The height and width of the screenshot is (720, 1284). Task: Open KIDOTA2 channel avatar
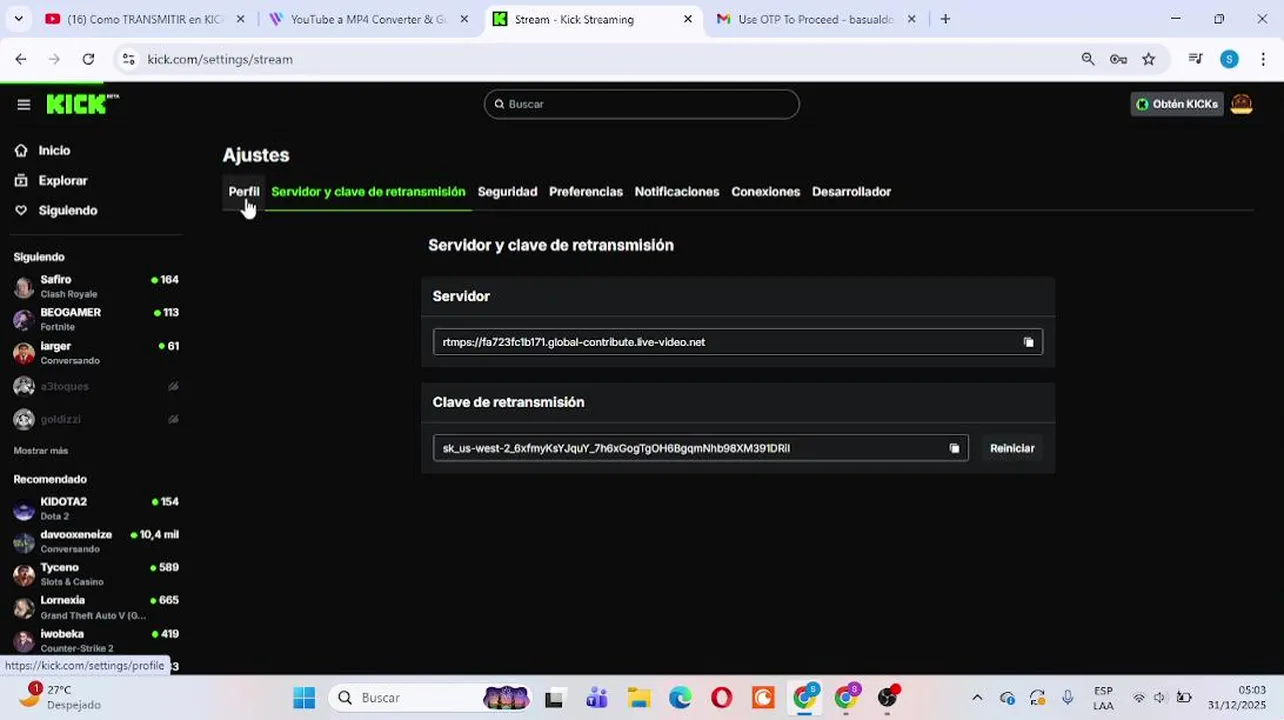click(24, 509)
